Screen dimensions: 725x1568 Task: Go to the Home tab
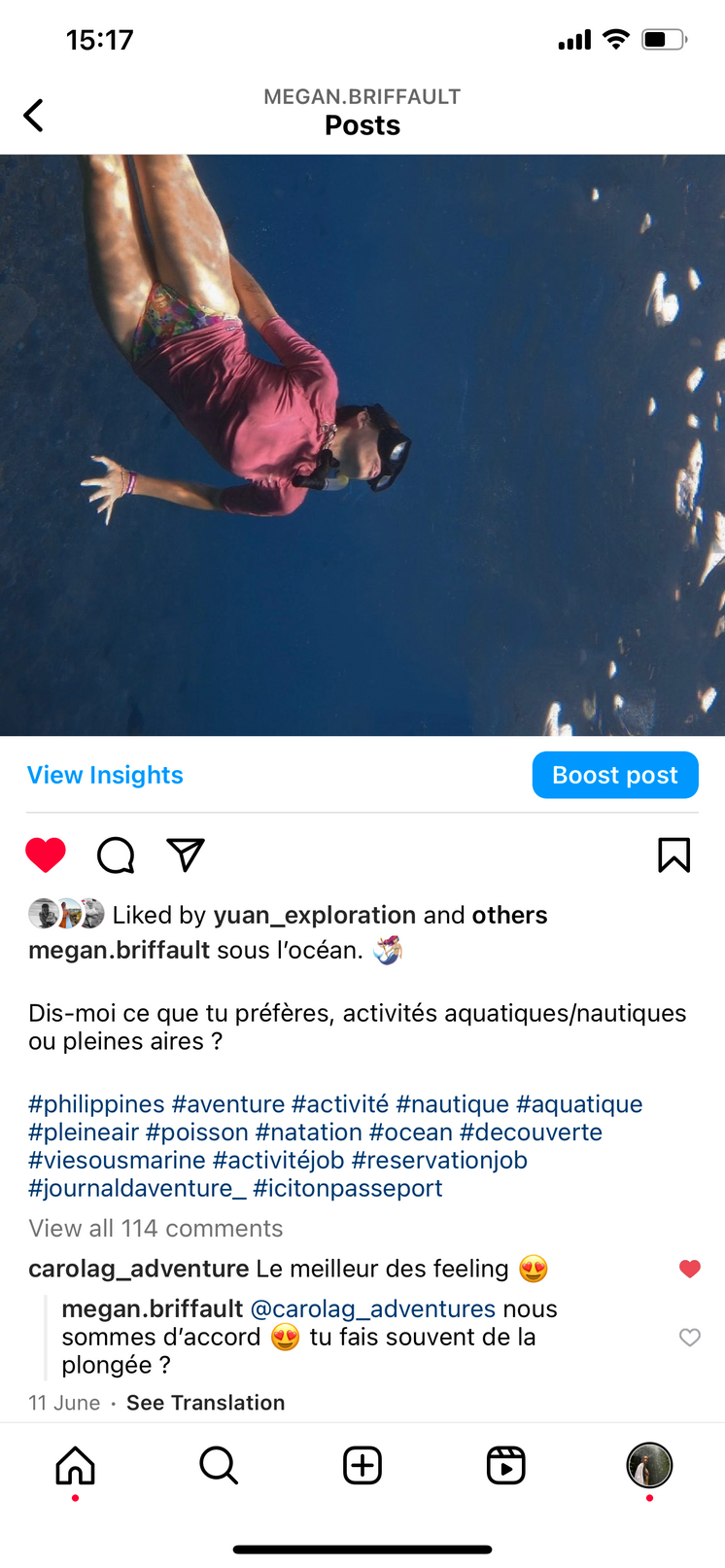tap(75, 1465)
